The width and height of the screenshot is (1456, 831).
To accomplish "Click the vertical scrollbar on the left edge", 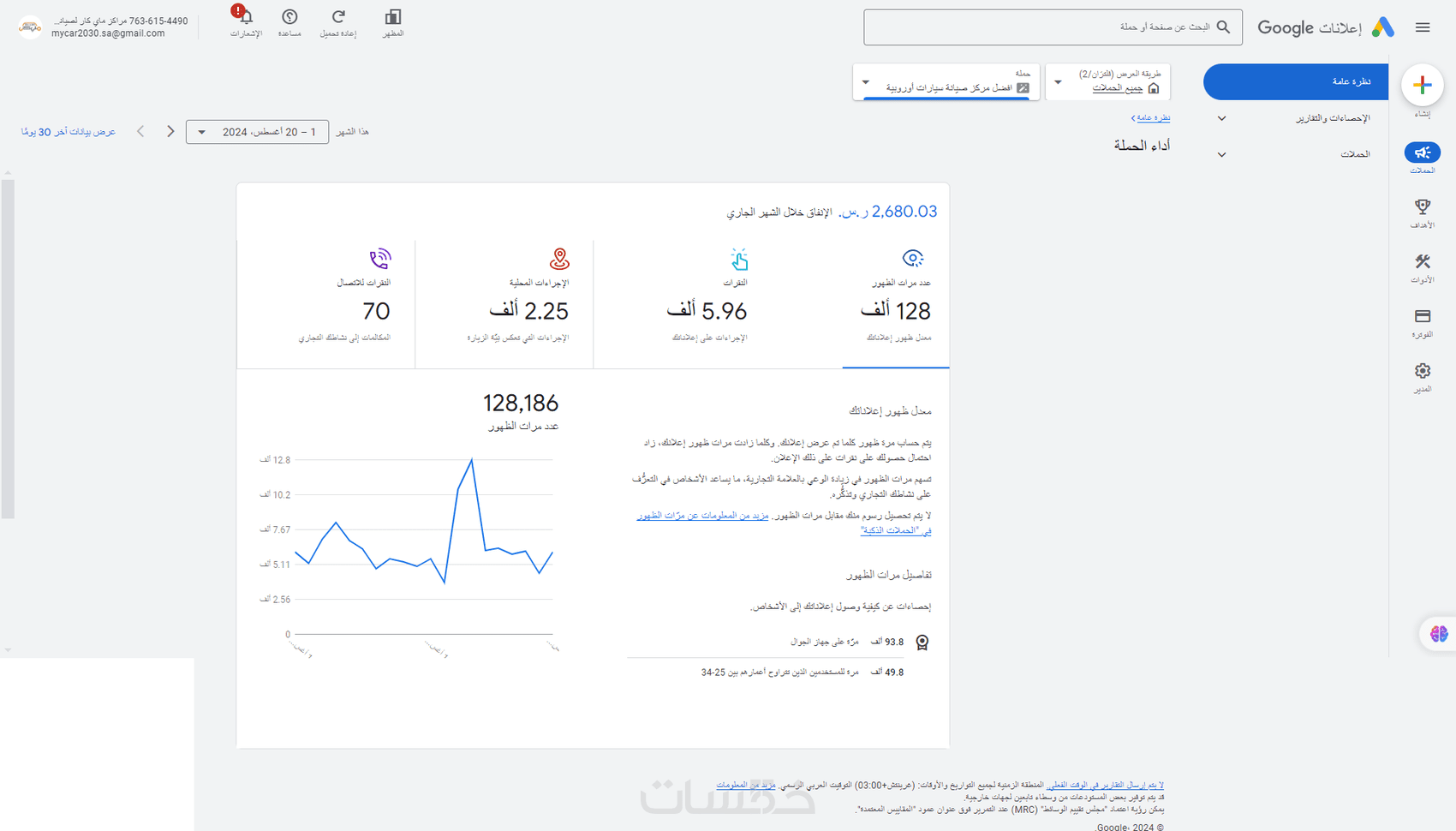I will (x=8, y=349).
